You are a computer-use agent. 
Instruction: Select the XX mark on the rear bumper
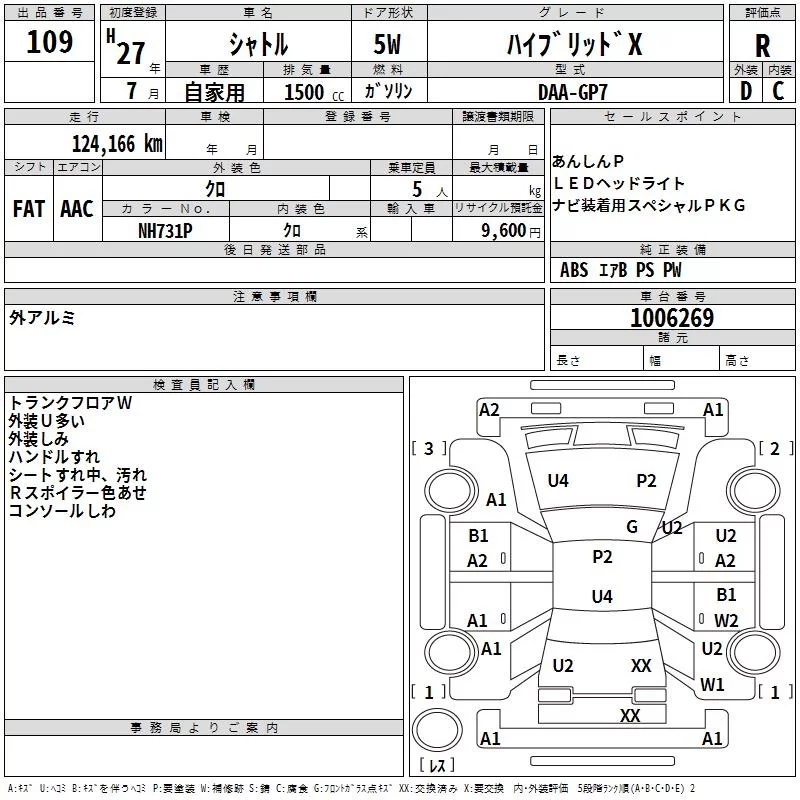tap(630, 715)
